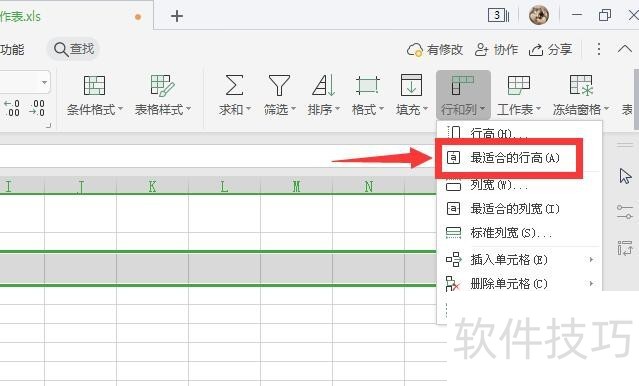Collapse the ribbon with the chevron
Image resolution: width=639 pixels, height=386 pixels.
pos(624,49)
